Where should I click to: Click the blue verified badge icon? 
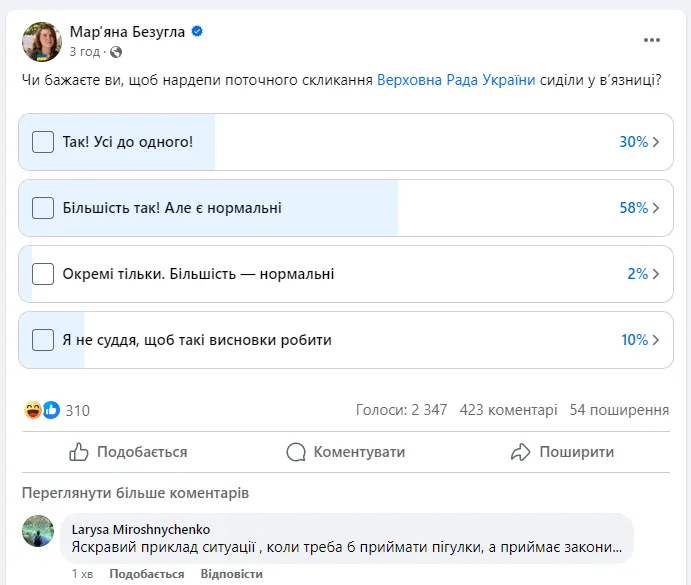[x=198, y=32]
